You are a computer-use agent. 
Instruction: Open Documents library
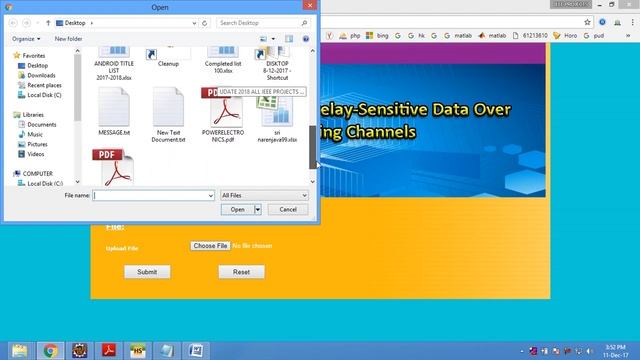pyautogui.click(x=42, y=124)
